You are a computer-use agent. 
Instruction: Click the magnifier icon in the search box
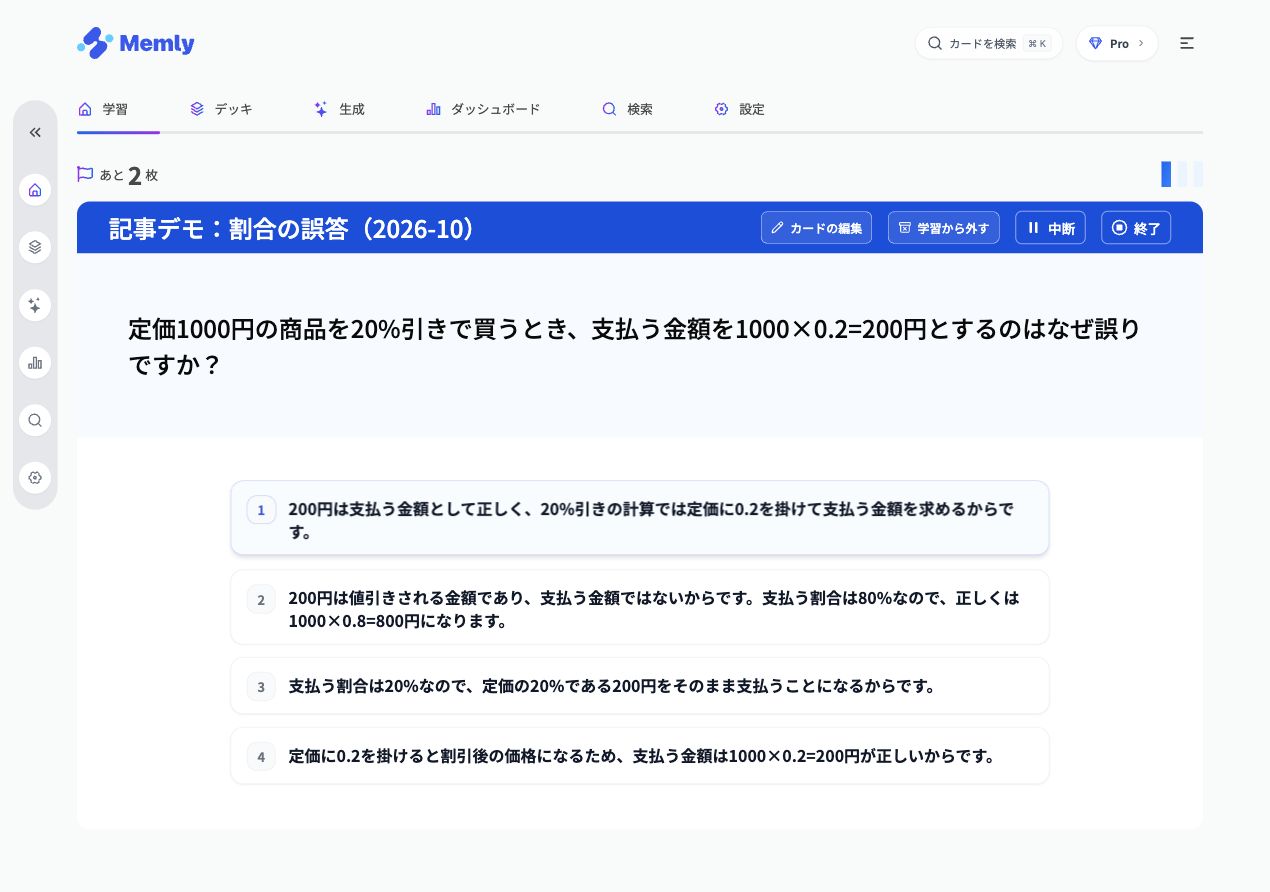point(935,43)
